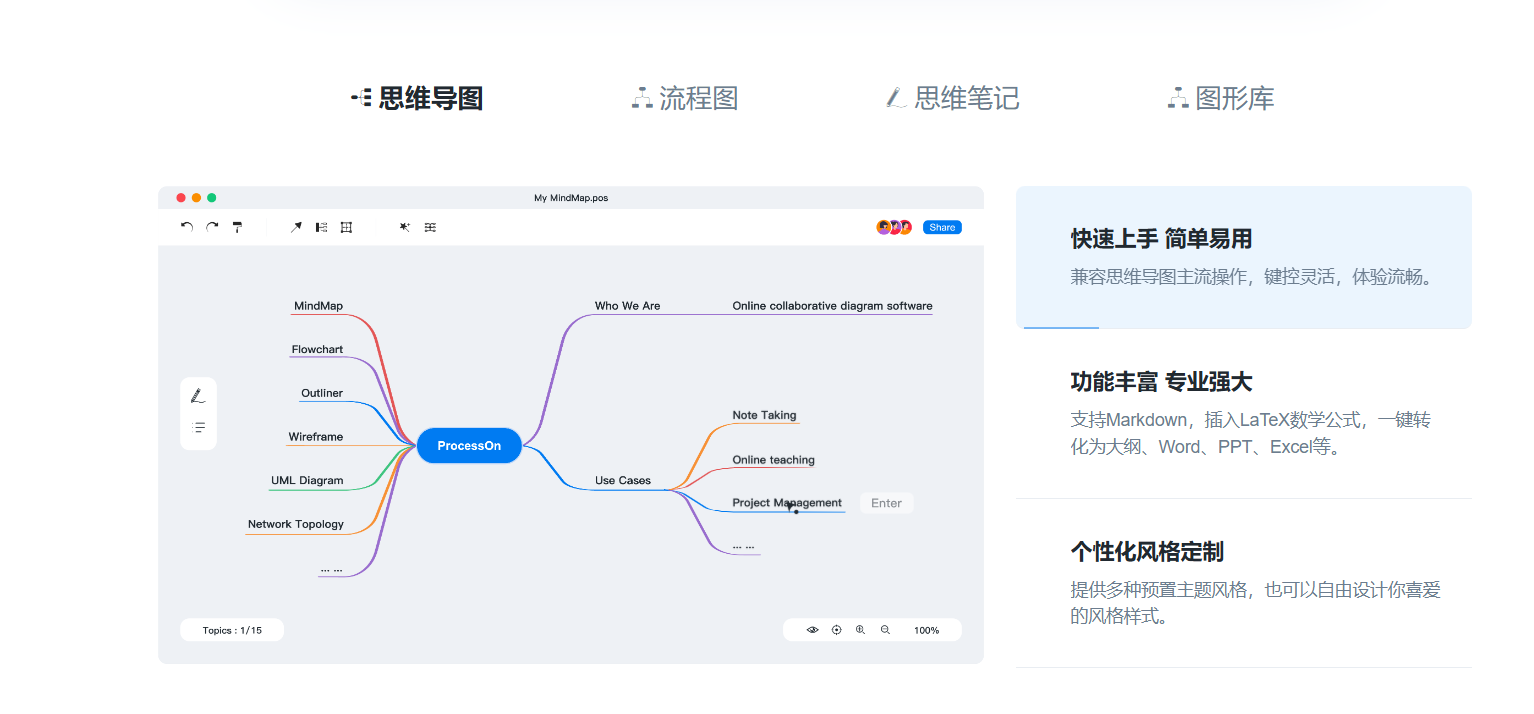
Task: Open the outline list icon on left panel
Action: pos(198,427)
